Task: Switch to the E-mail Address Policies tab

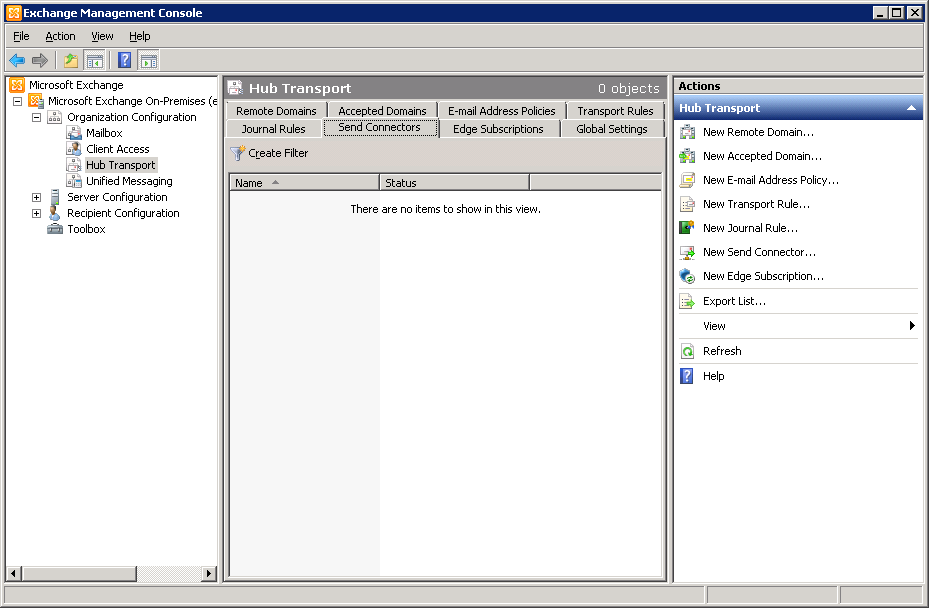Action: point(502,111)
